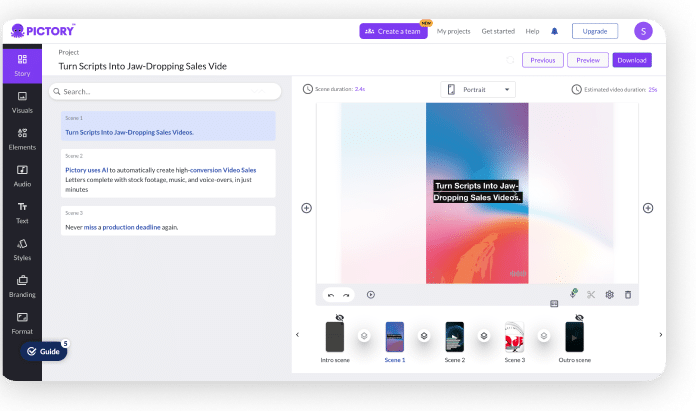Image resolution: width=696 pixels, height=411 pixels.
Task: Select Scene 3 thumbnail
Action: click(x=514, y=337)
